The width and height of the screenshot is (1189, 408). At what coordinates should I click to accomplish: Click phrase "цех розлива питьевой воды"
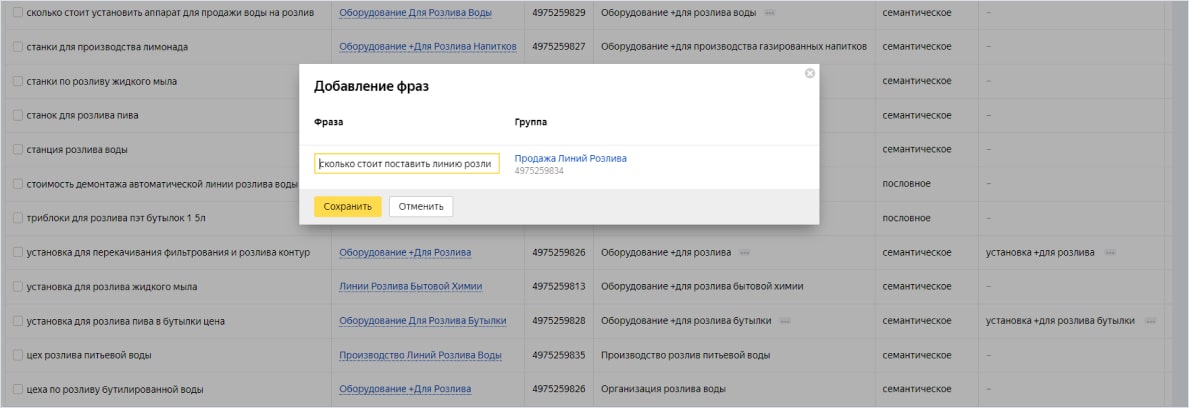[x=89, y=355]
